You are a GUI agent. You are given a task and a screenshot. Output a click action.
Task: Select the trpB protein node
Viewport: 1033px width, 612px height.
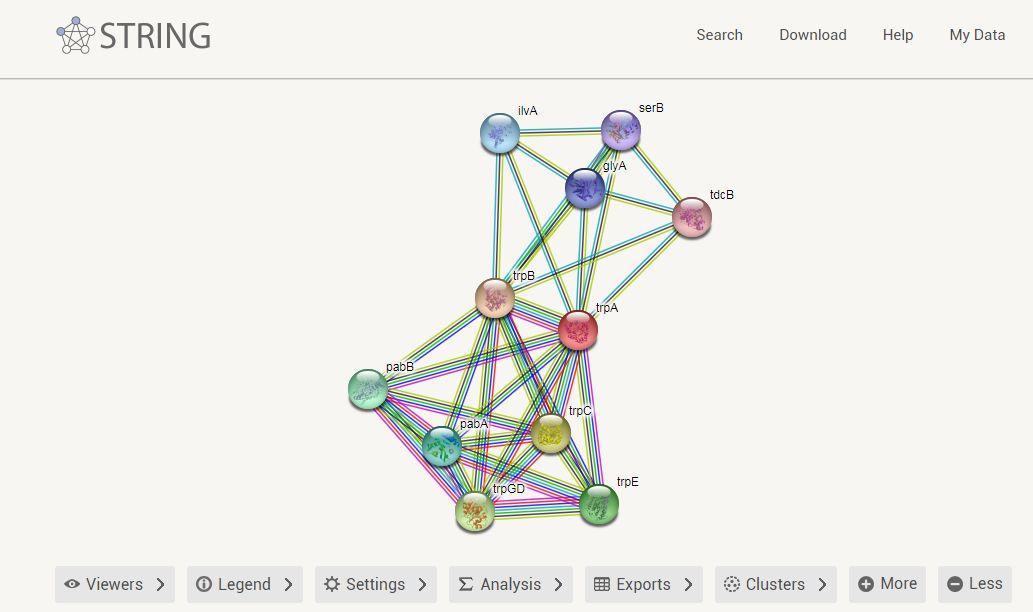coord(495,298)
